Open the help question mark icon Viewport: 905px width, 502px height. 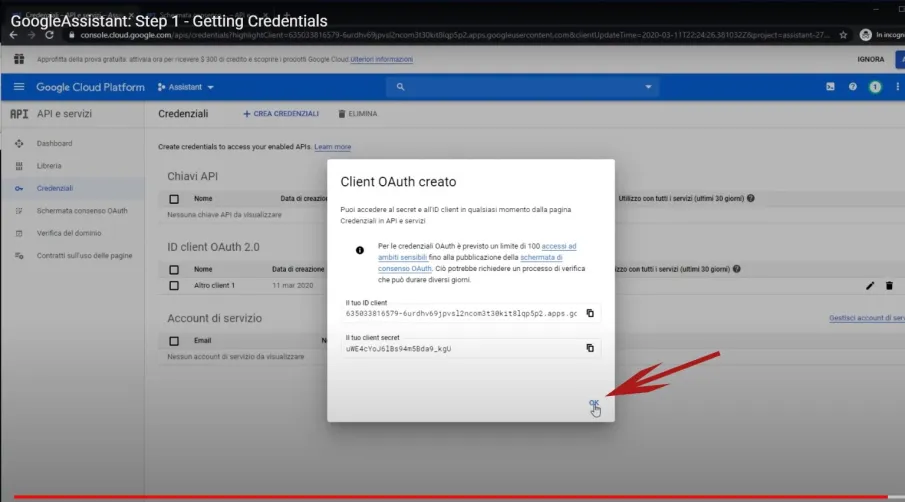pyautogui.click(x=852, y=87)
